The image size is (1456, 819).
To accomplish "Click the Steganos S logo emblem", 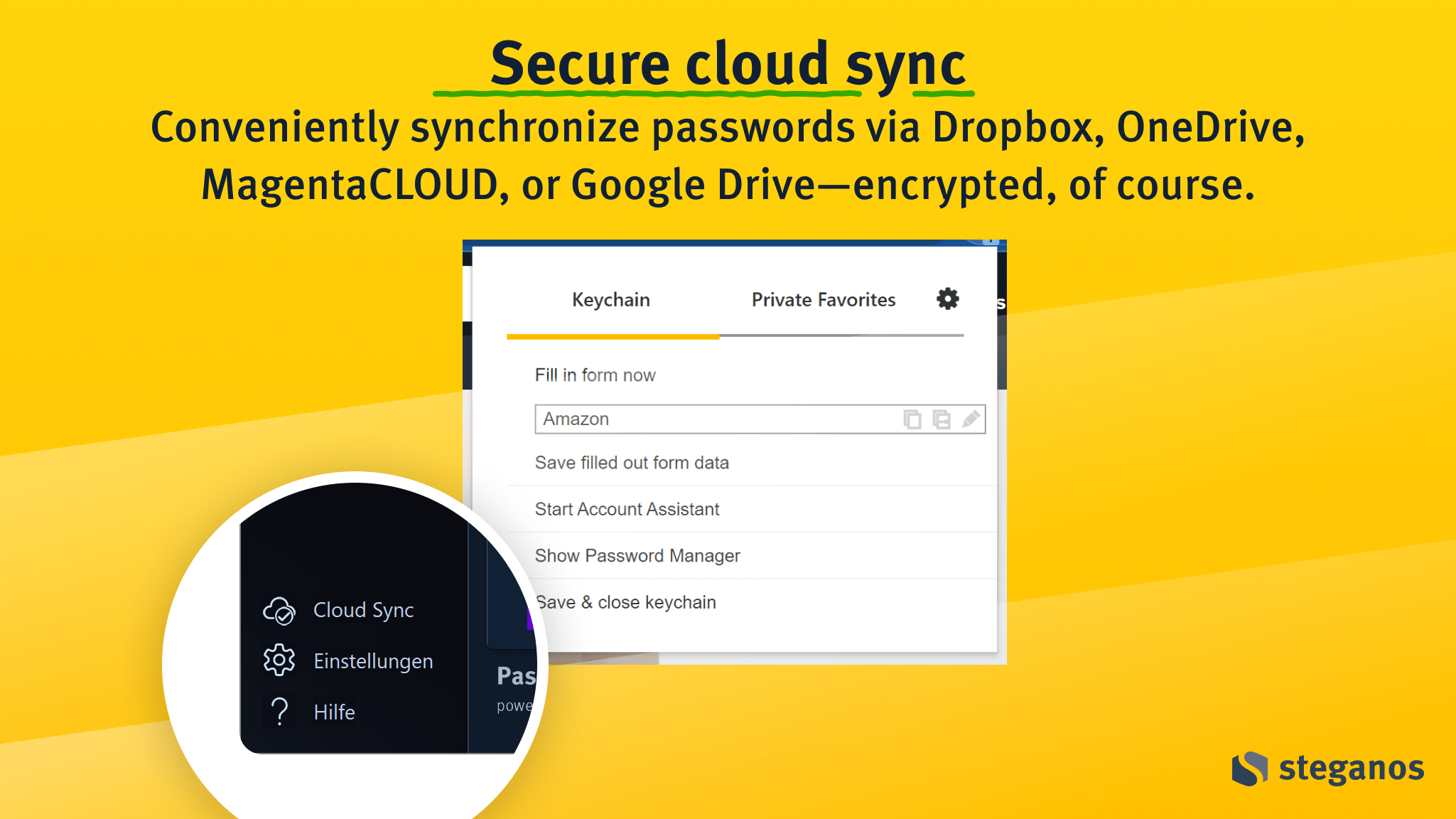I will pyautogui.click(x=1250, y=769).
